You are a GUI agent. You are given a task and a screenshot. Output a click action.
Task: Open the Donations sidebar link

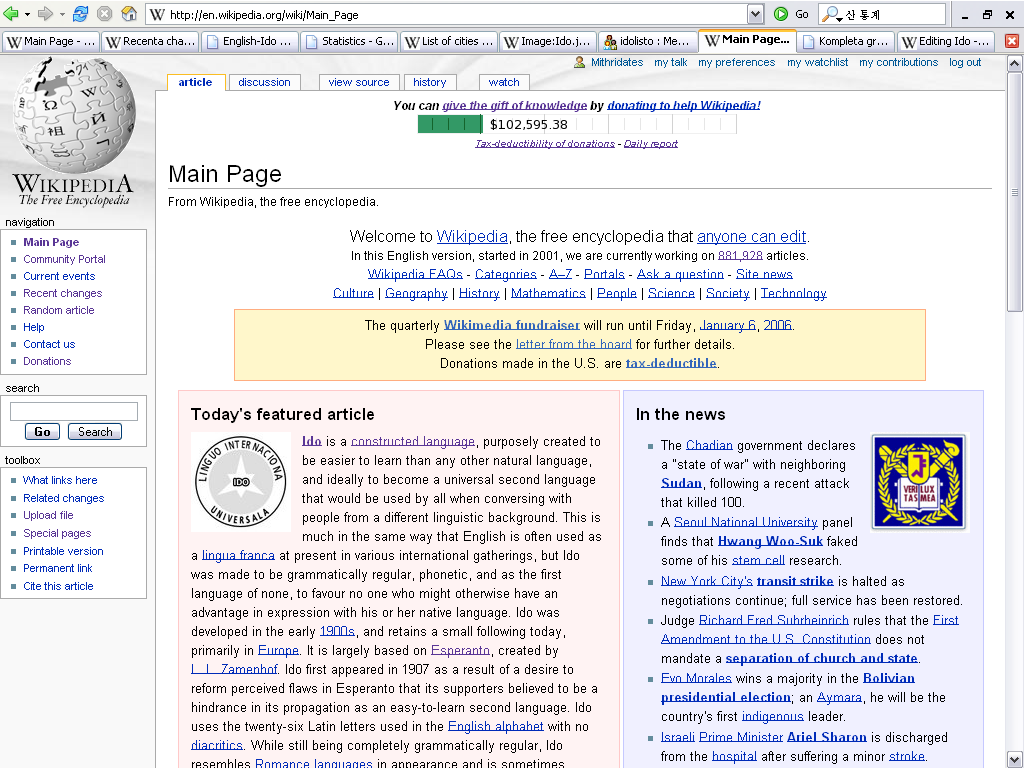click(x=47, y=361)
